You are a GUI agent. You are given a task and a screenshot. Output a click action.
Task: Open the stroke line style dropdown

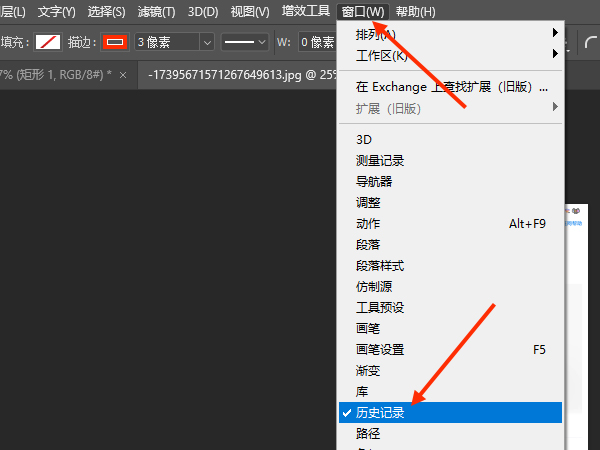pyautogui.click(x=244, y=42)
